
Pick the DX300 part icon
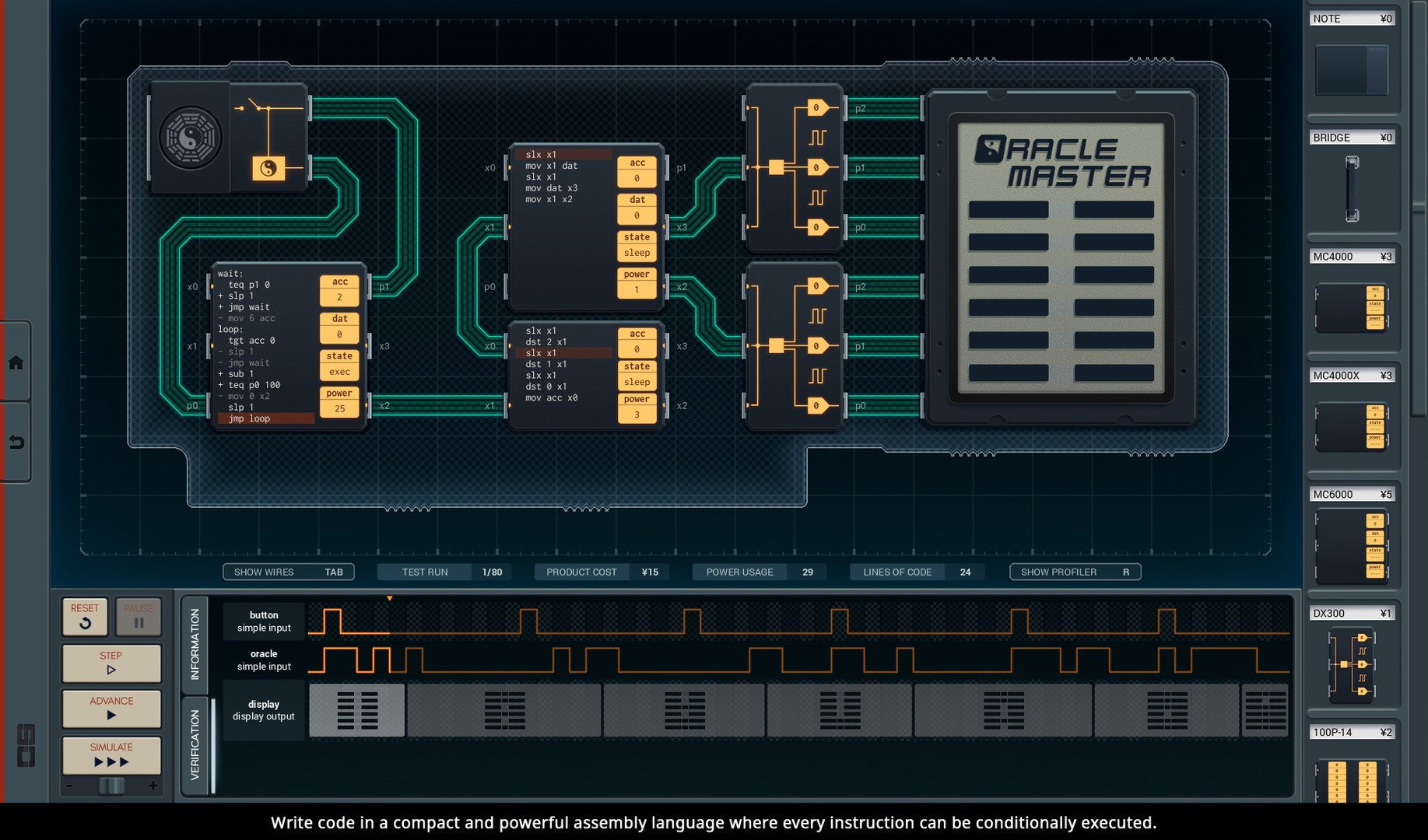(1352, 665)
